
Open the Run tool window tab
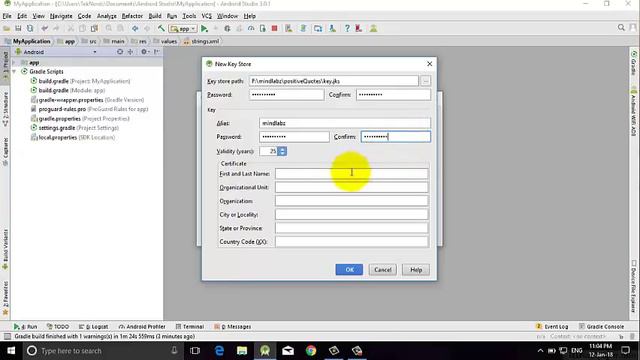[x=25, y=327]
